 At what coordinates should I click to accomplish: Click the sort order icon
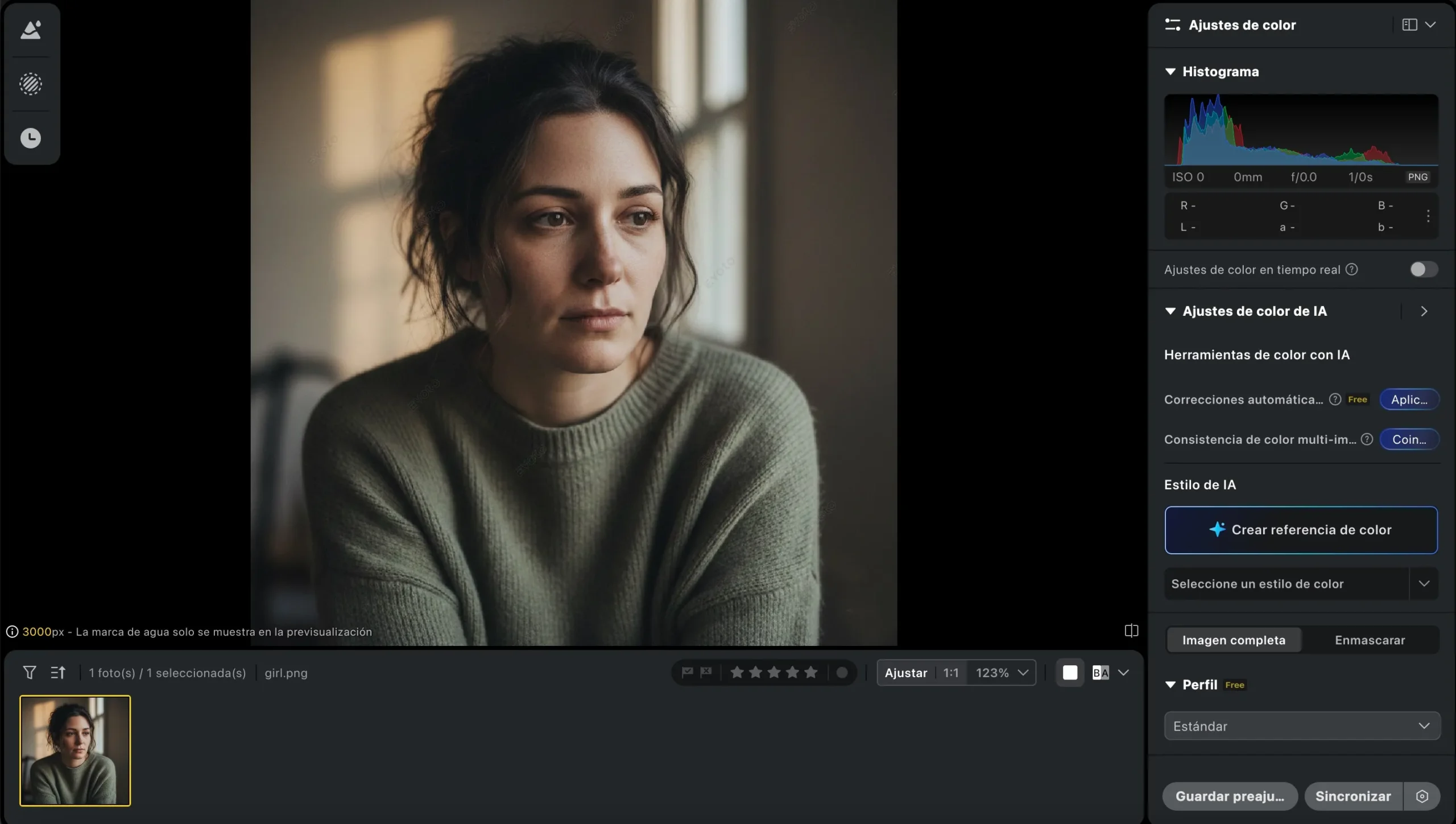(x=57, y=673)
